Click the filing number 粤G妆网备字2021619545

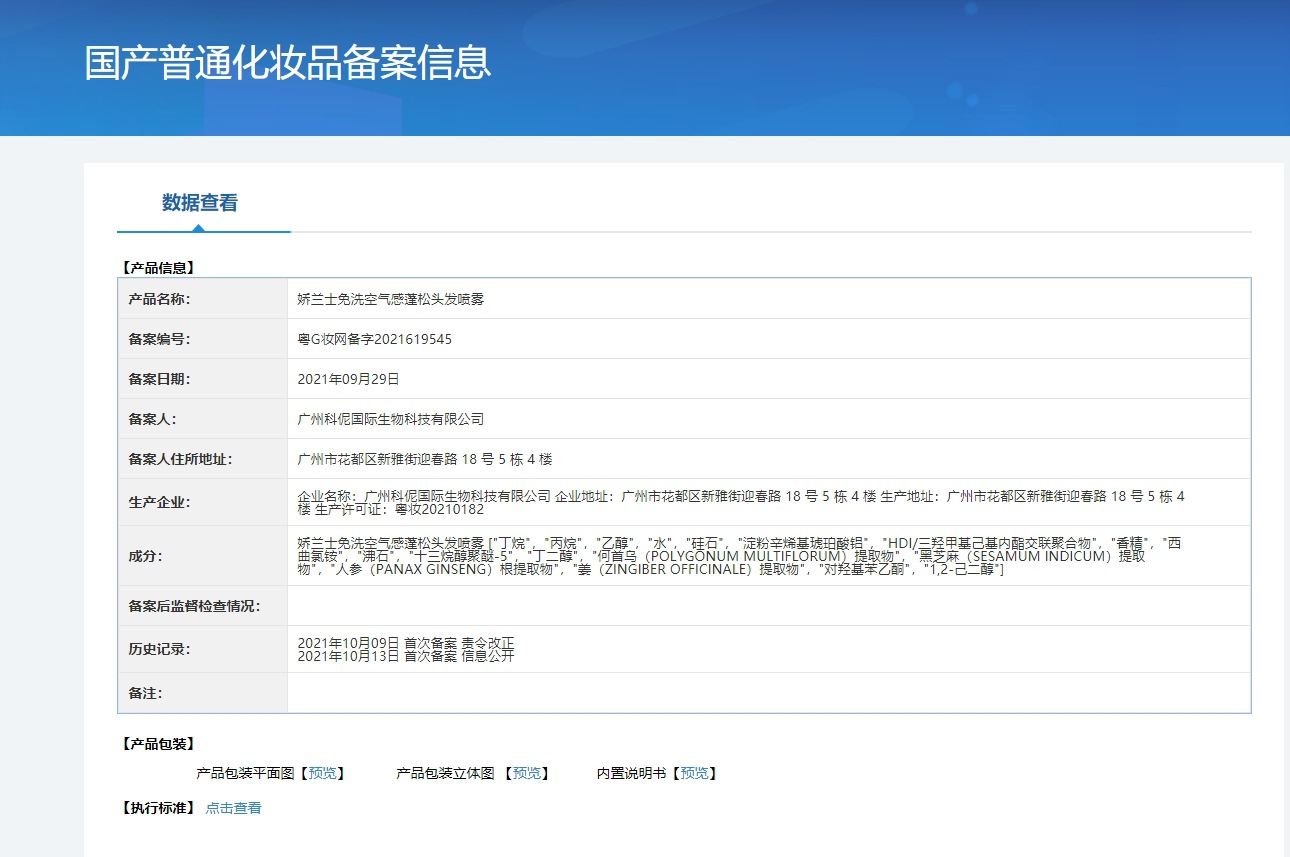click(x=375, y=339)
